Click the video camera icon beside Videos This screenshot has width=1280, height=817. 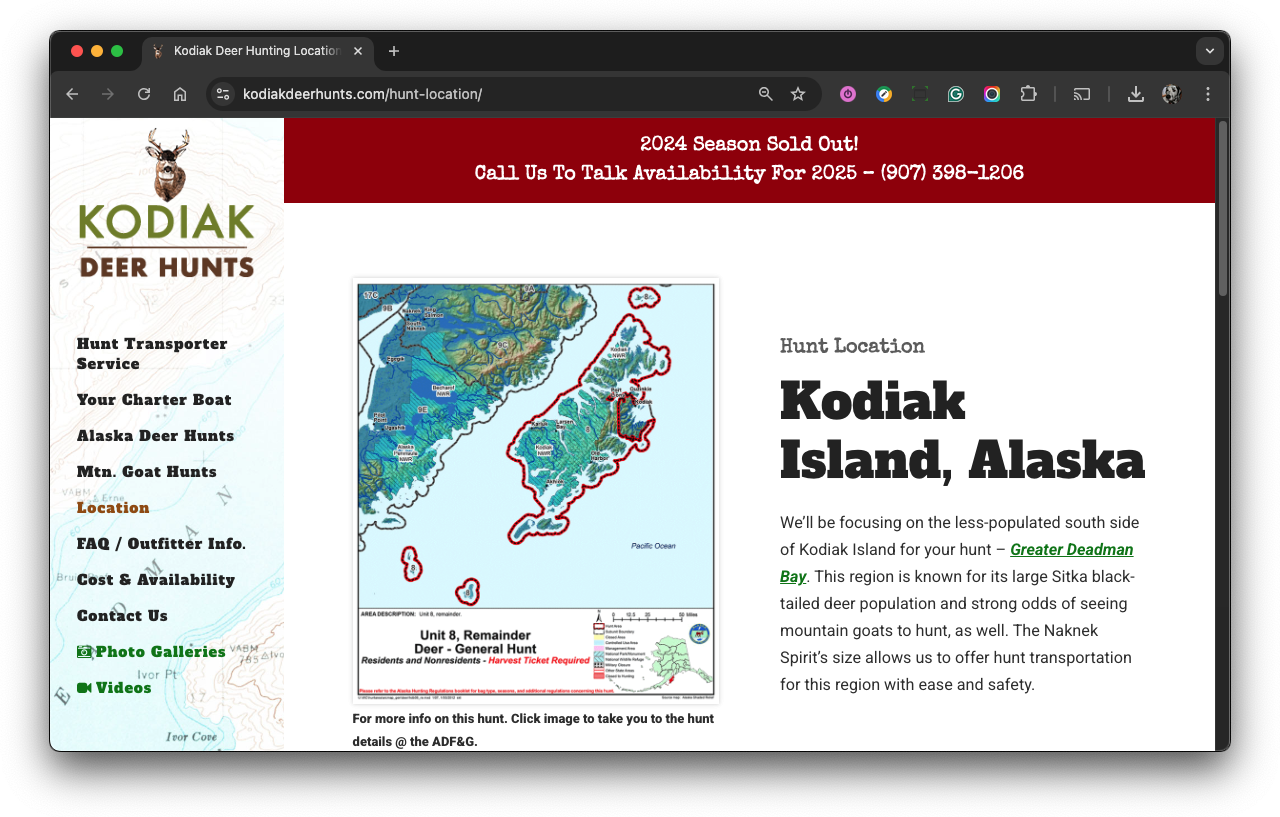[84, 688]
